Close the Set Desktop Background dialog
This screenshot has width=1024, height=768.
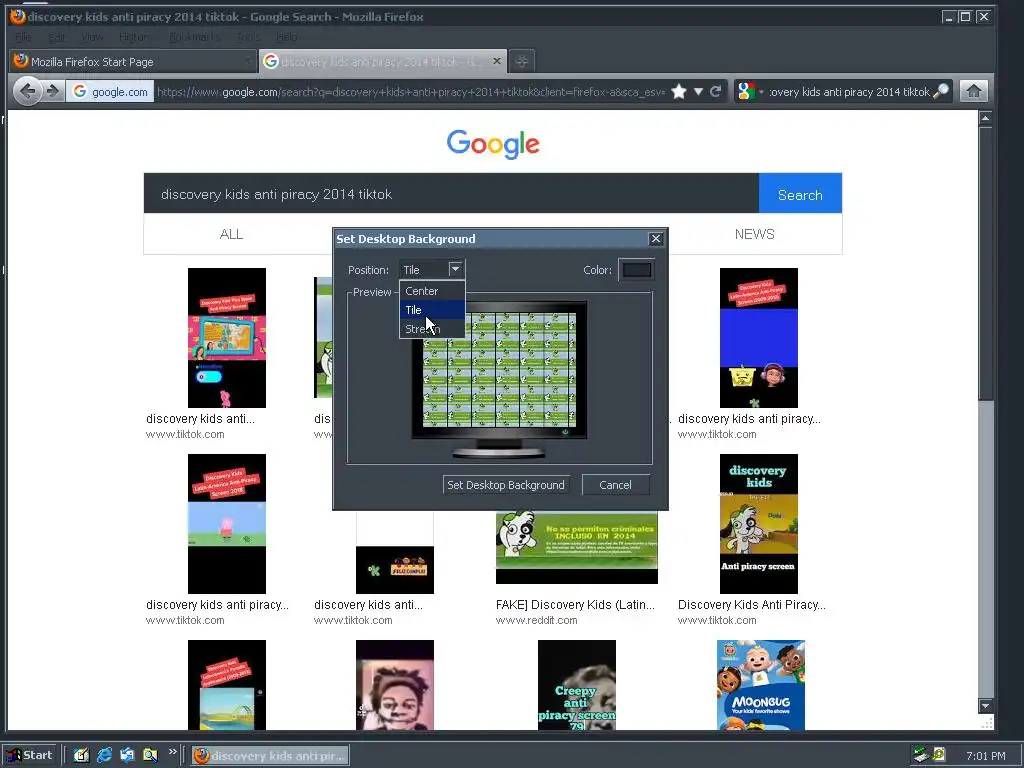[656, 239]
